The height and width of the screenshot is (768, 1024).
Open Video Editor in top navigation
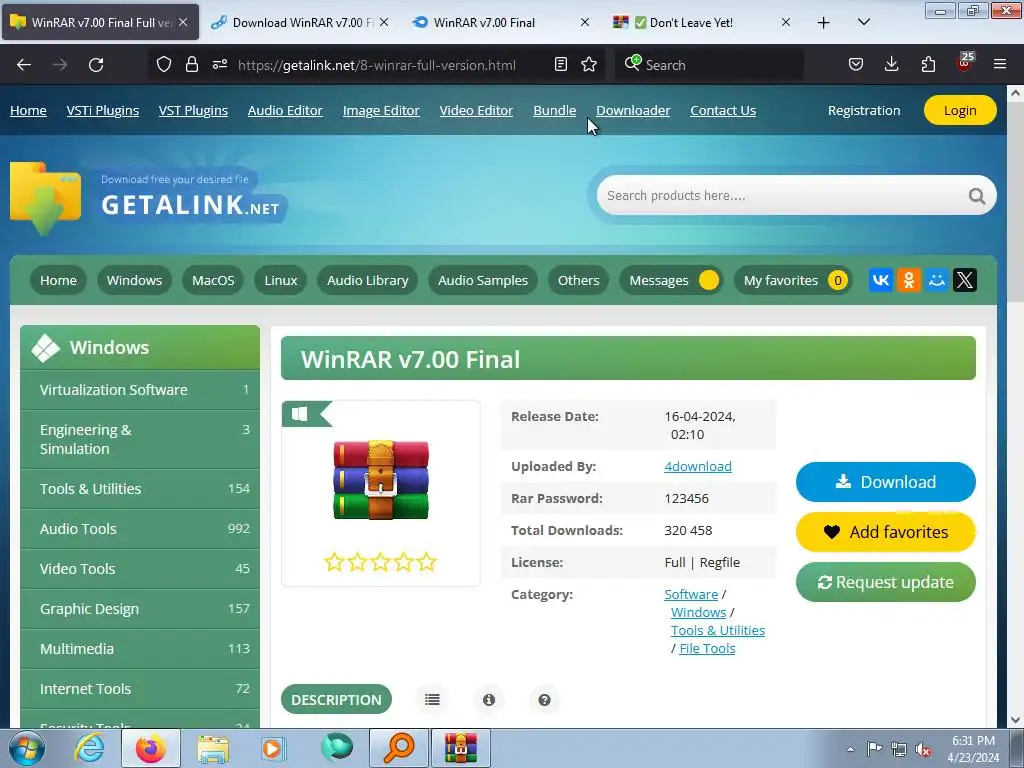476,110
